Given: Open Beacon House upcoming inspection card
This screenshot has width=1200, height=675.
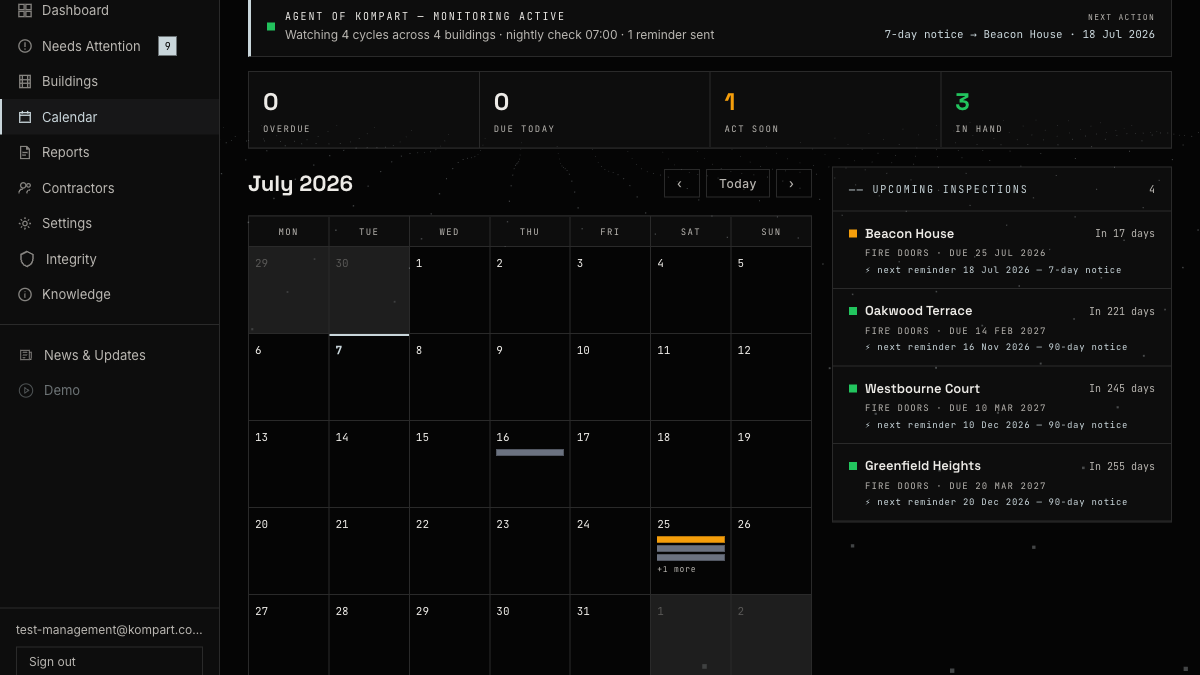Looking at the screenshot, I should click(1001, 250).
